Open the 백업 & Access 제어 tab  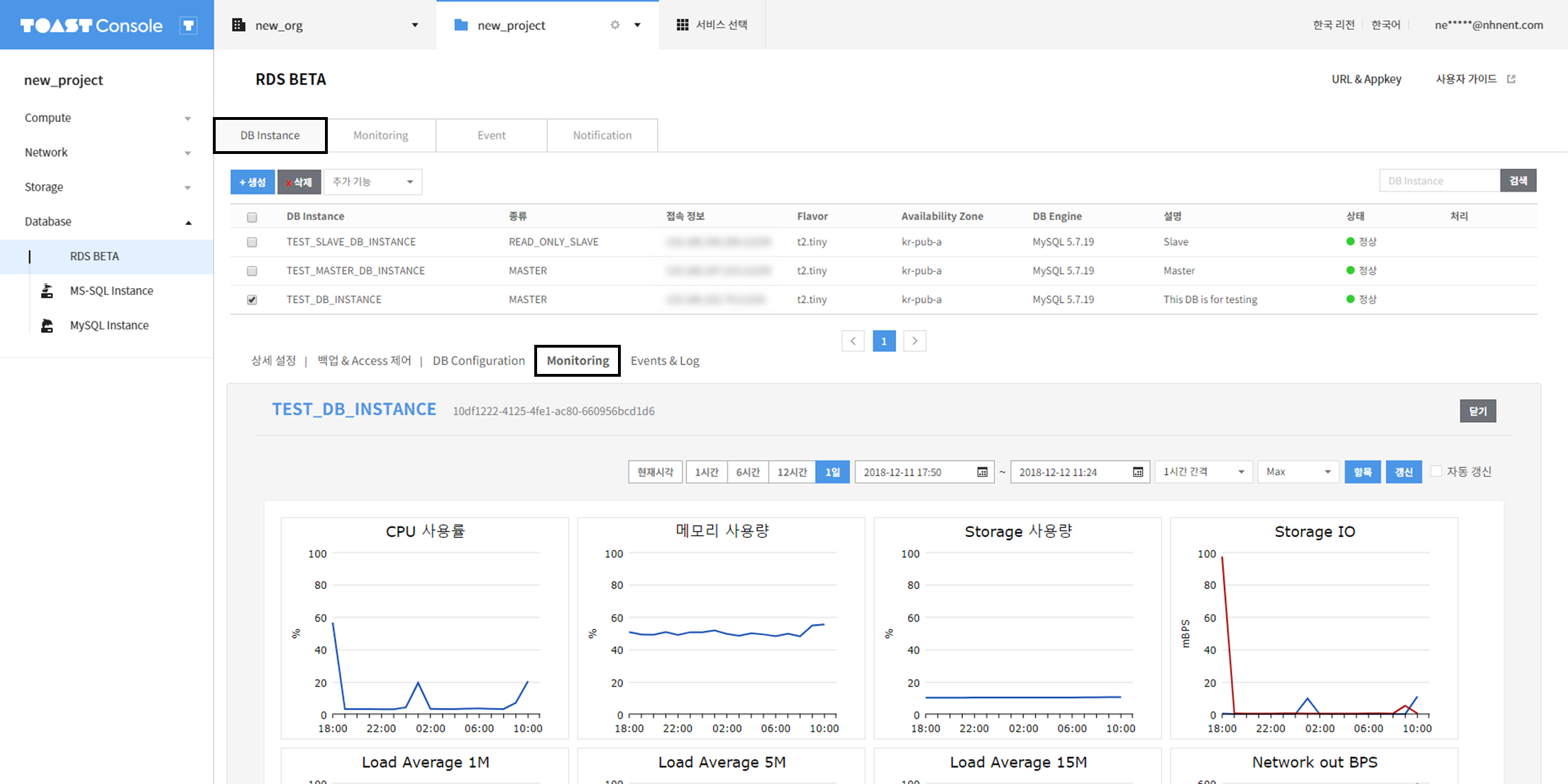coord(364,360)
